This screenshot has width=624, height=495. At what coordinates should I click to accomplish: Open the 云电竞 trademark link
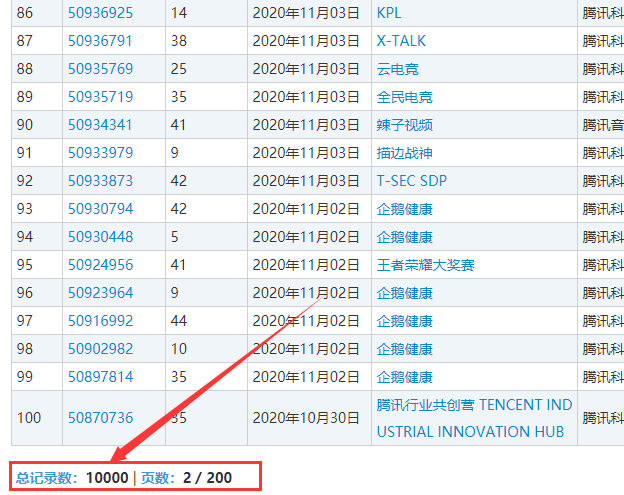[398, 69]
